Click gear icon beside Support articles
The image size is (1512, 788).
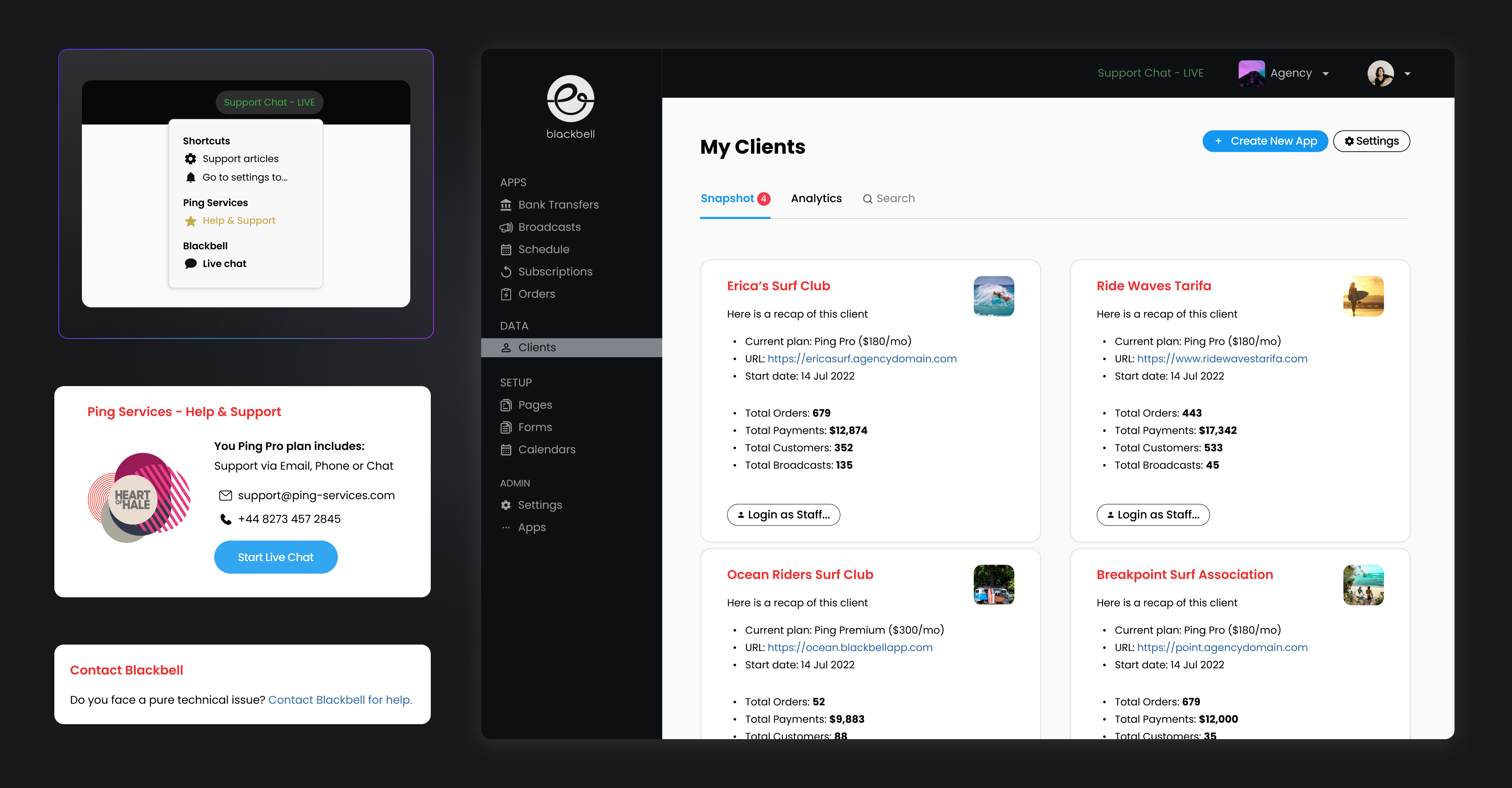click(190, 158)
